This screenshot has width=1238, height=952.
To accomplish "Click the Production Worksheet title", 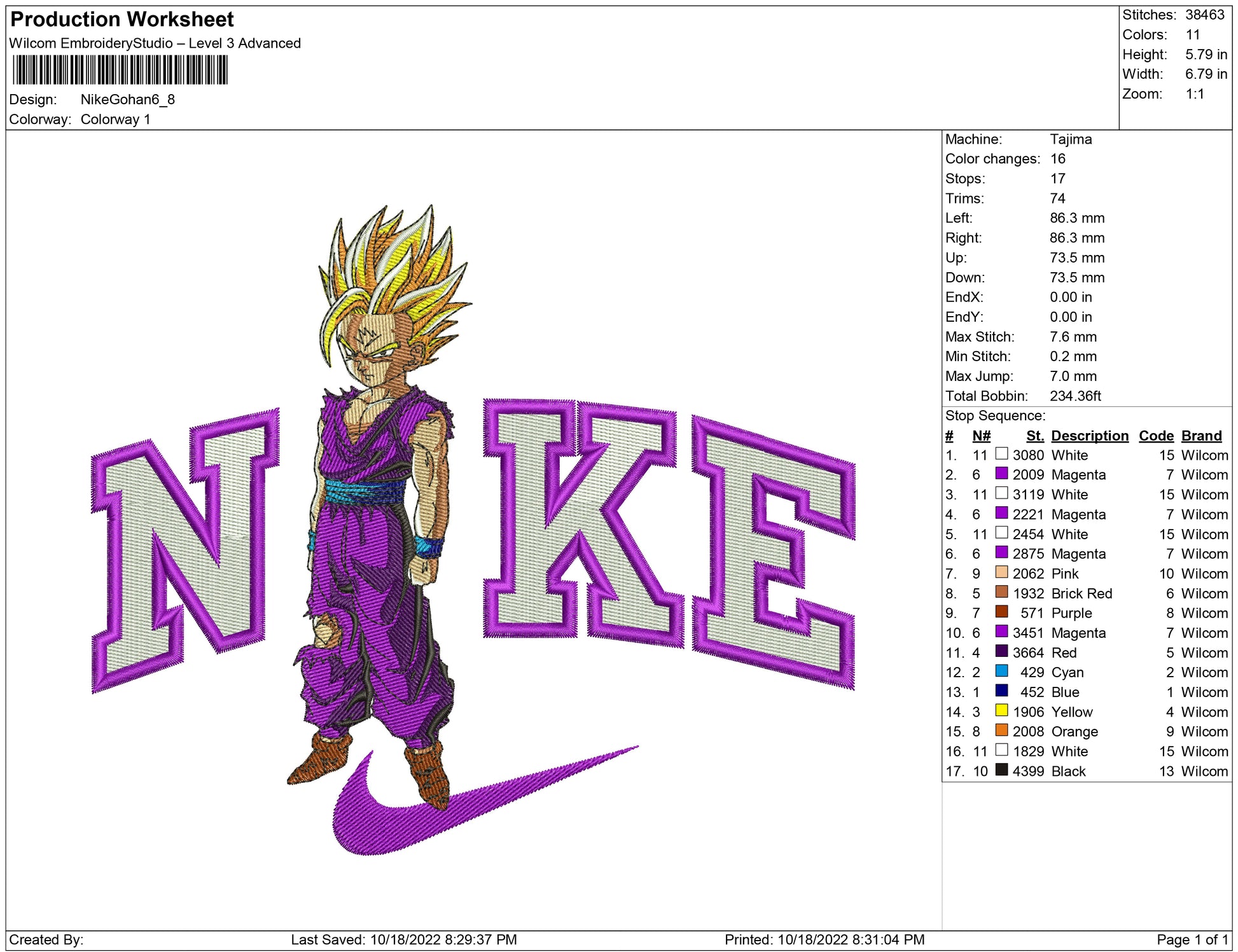I will coord(122,19).
